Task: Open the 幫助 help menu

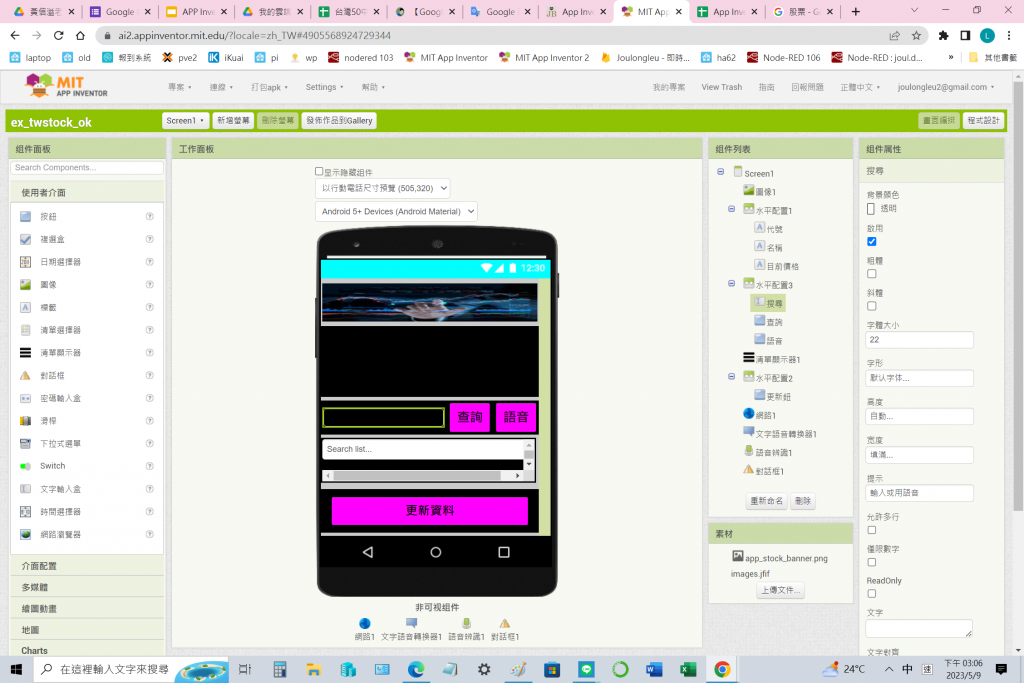Action: (x=374, y=87)
